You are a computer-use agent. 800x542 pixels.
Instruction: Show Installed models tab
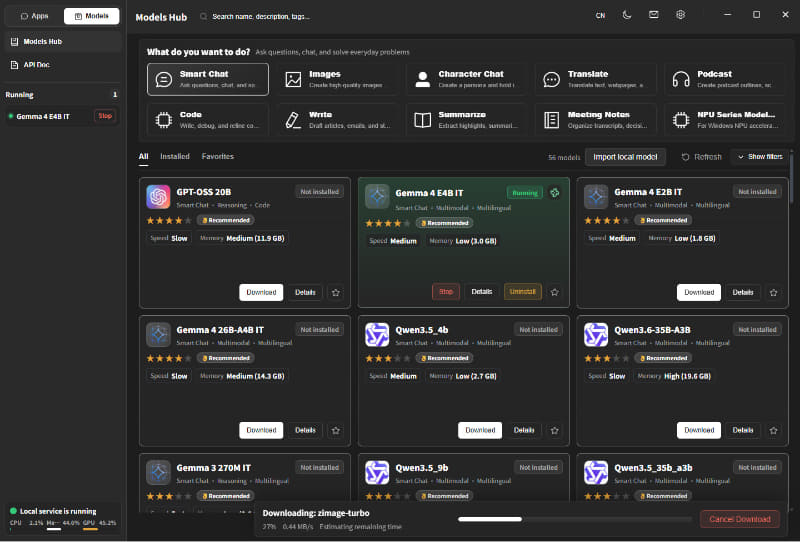point(174,156)
